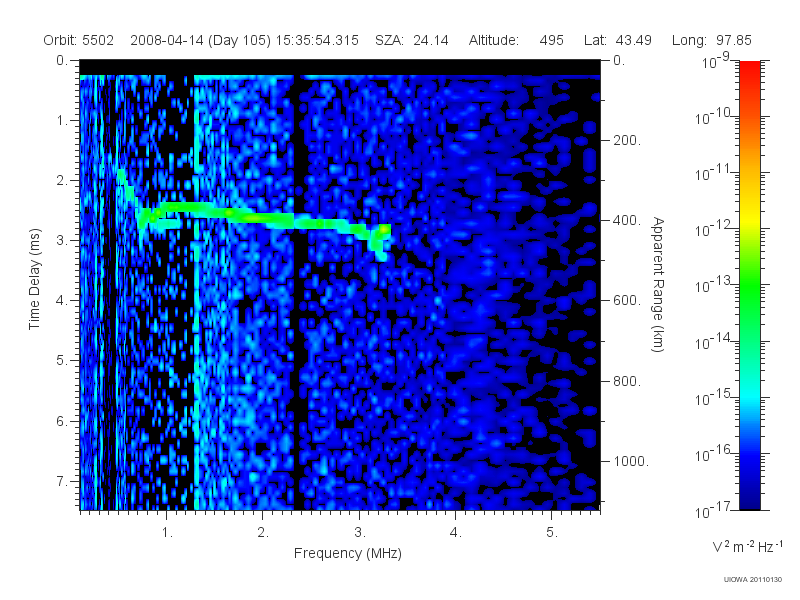The width and height of the screenshot is (800, 600).
Task: Click the UIOWA 20110130 credit text
Action: (753, 580)
